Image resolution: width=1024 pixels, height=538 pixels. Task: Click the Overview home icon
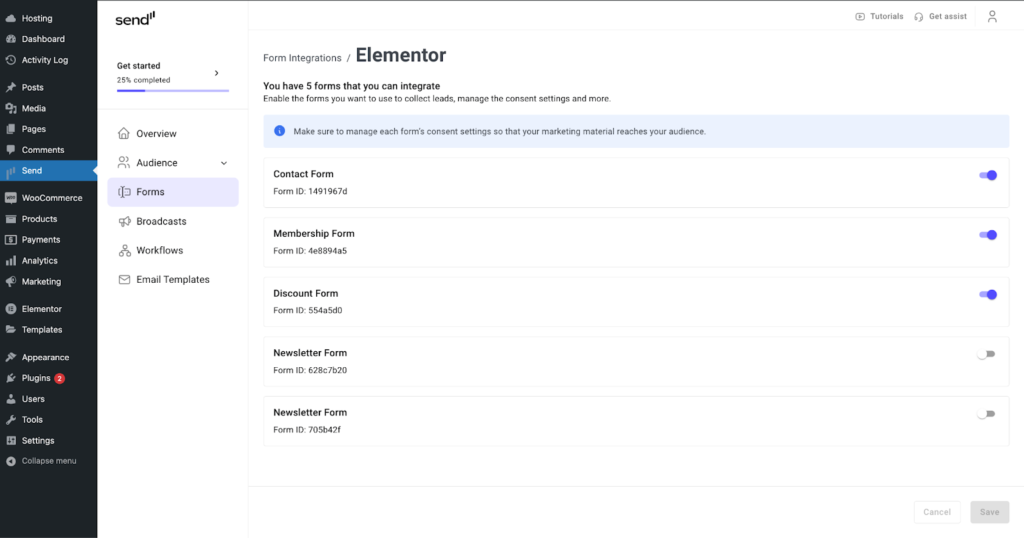point(124,133)
